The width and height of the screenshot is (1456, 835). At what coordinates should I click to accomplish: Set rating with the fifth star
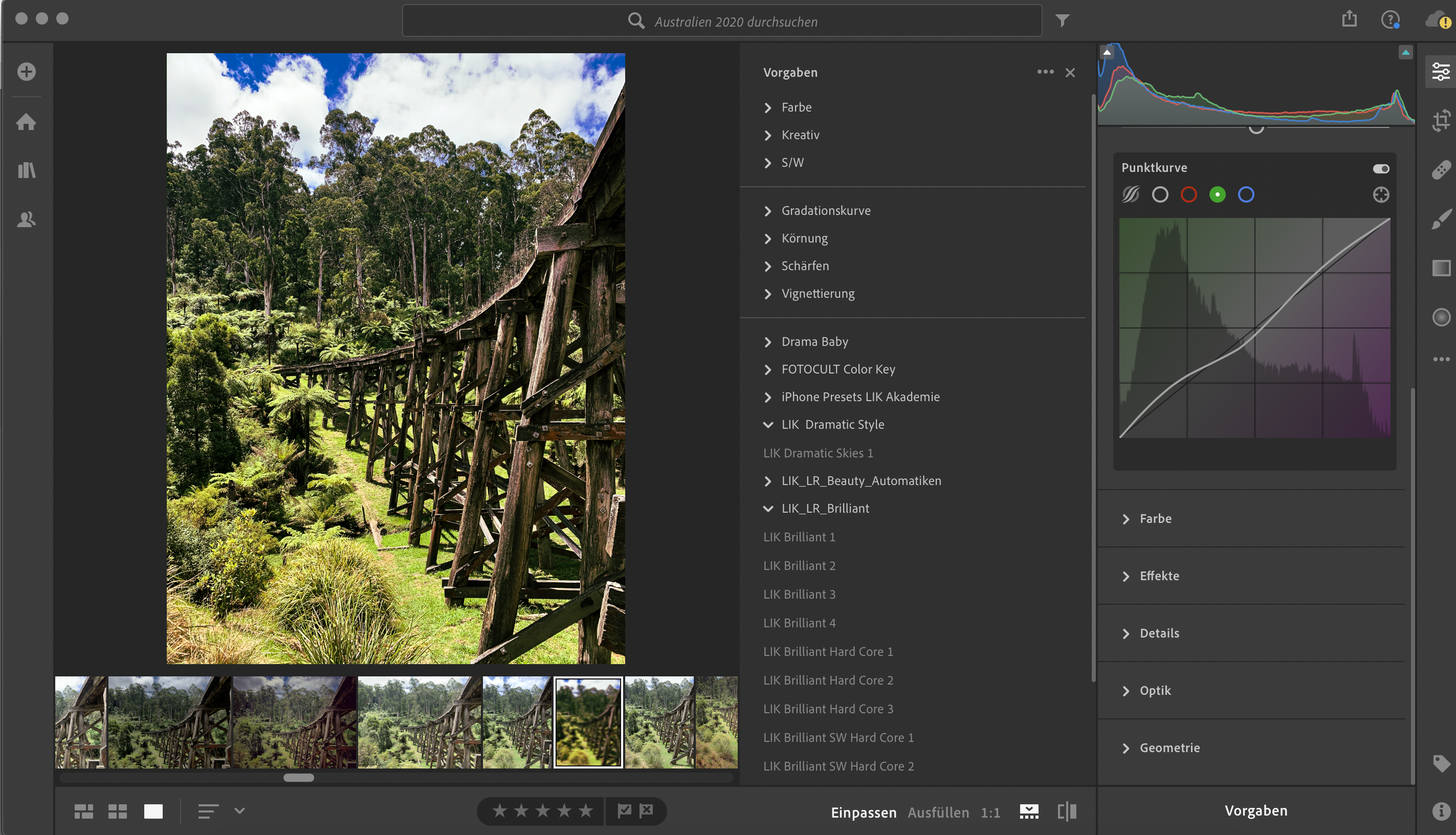click(x=585, y=811)
